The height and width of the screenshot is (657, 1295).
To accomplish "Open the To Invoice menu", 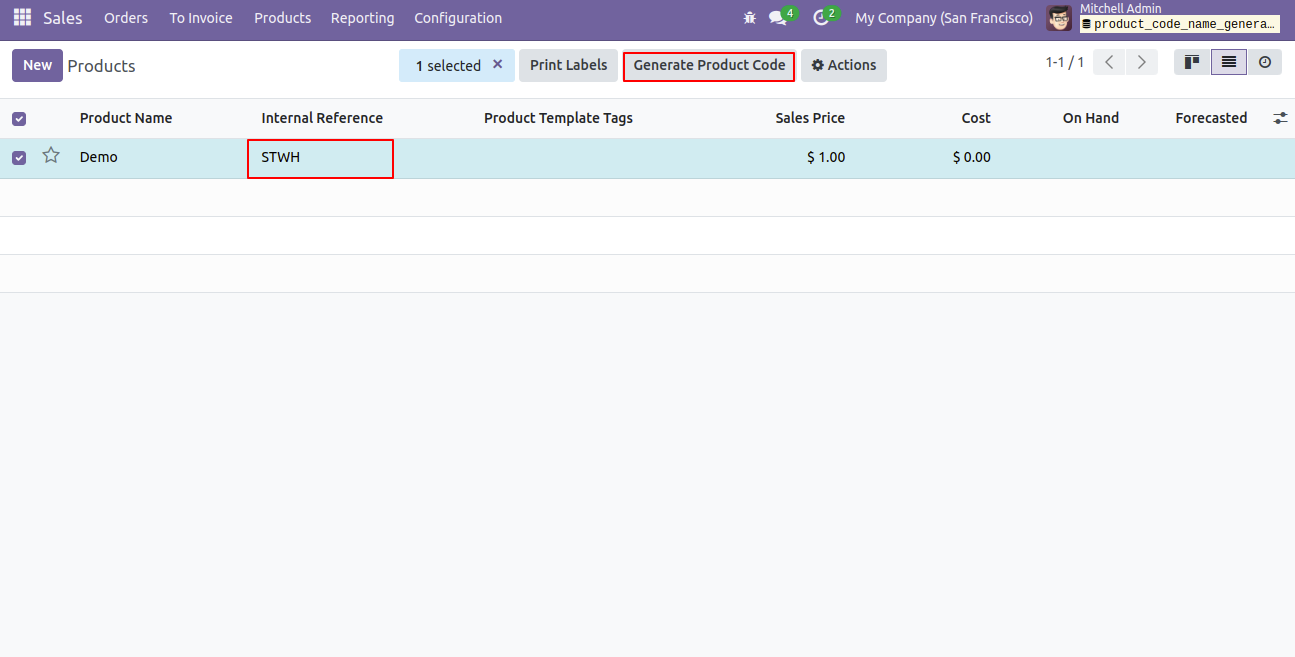I will pos(201,18).
